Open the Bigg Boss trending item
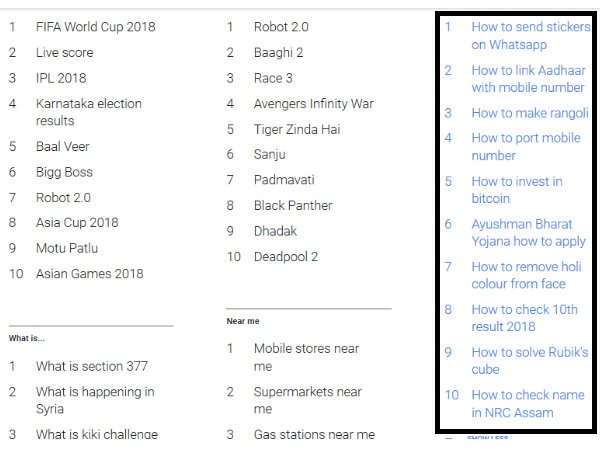This screenshot has height=450, width=600. [64, 172]
